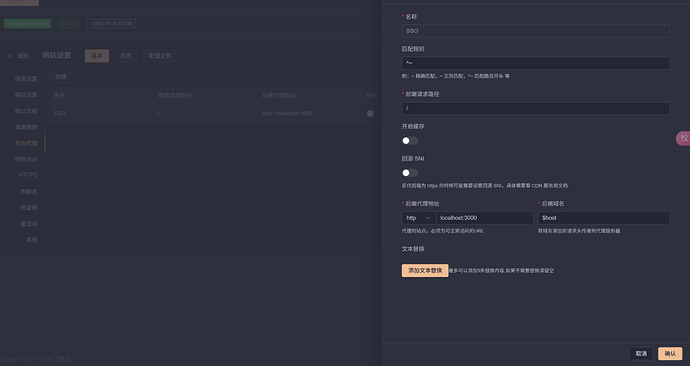This screenshot has height=366, width=690.
Task: Toggle the 回源 SNI switch
Action: tap(410, 173)
